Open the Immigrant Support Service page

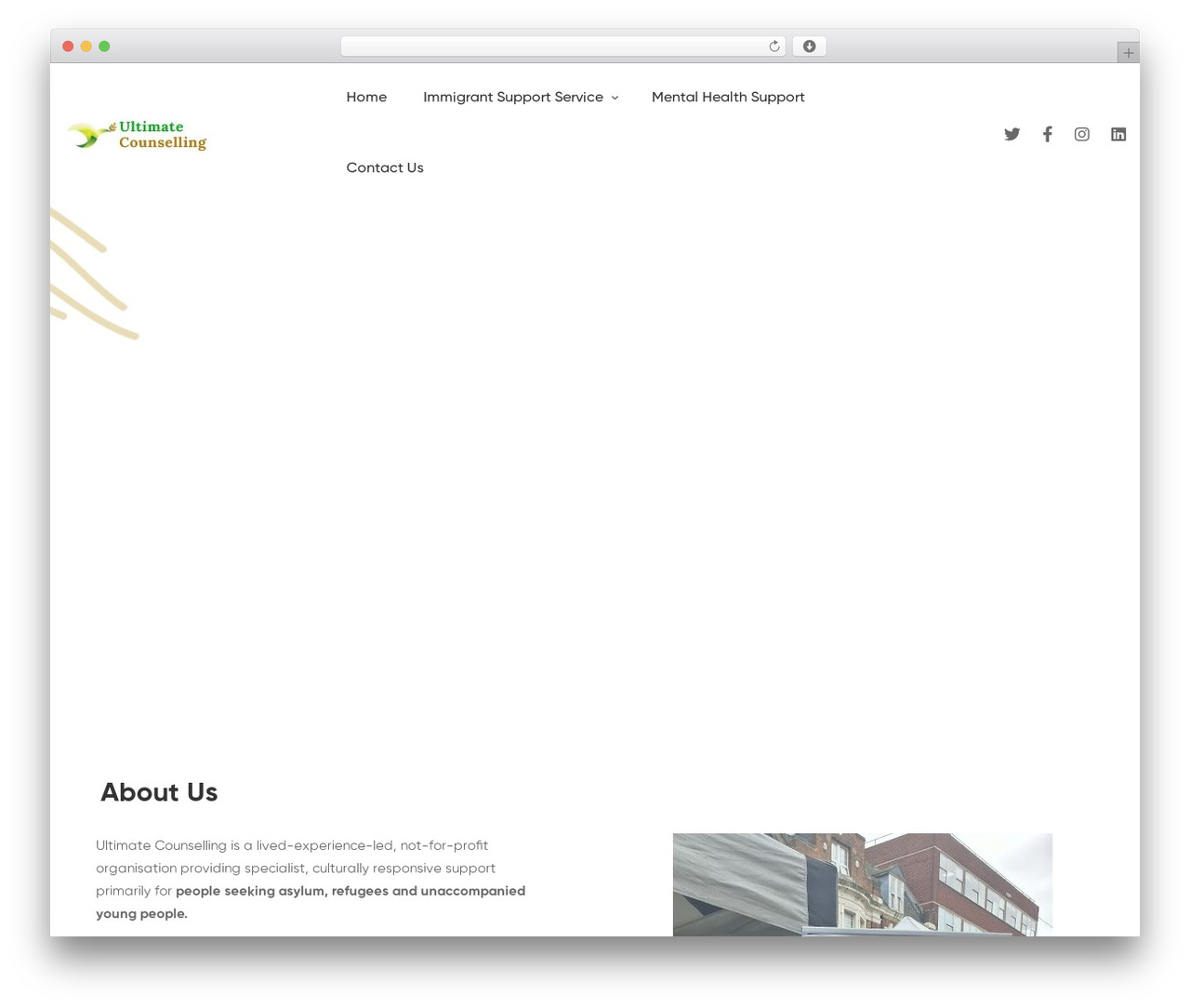click(x=512, y=97)
